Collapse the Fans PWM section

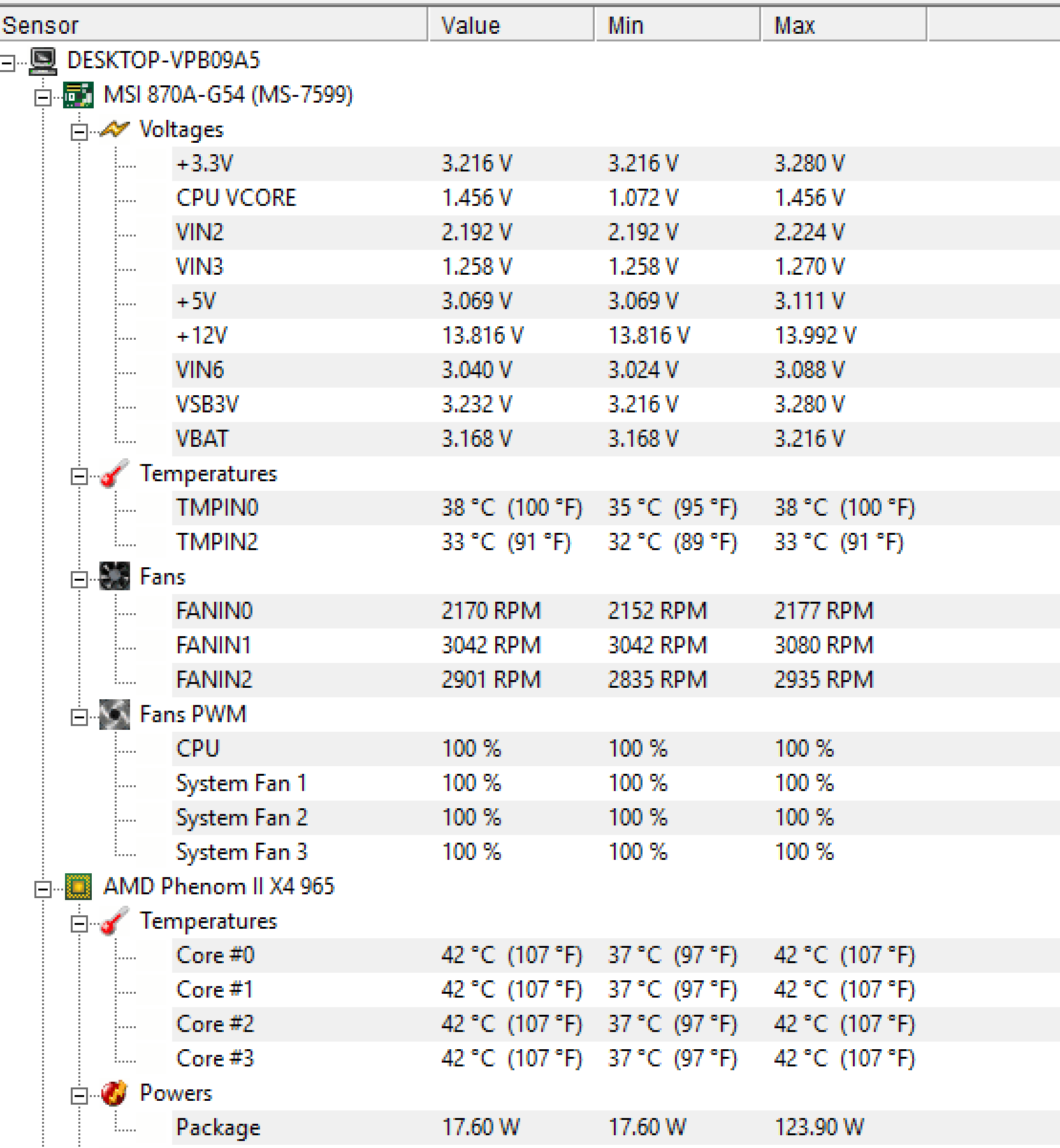[79, 717]
